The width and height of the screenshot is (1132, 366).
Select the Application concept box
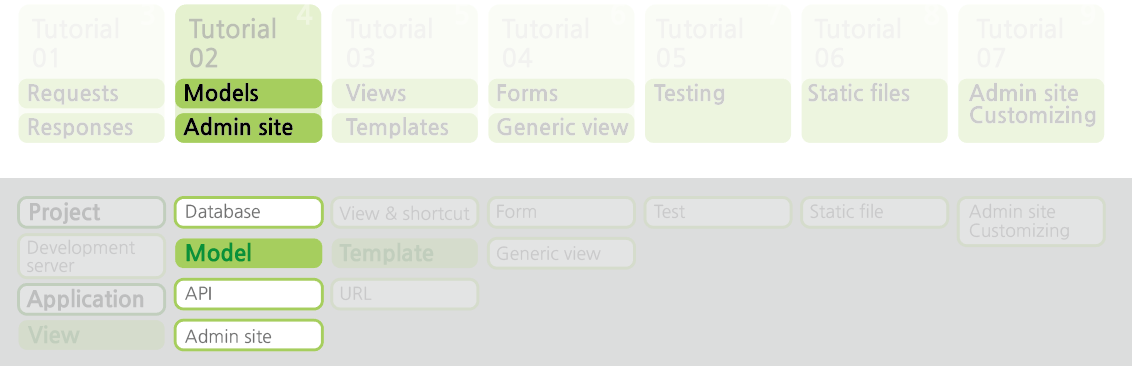click(92, 300)
